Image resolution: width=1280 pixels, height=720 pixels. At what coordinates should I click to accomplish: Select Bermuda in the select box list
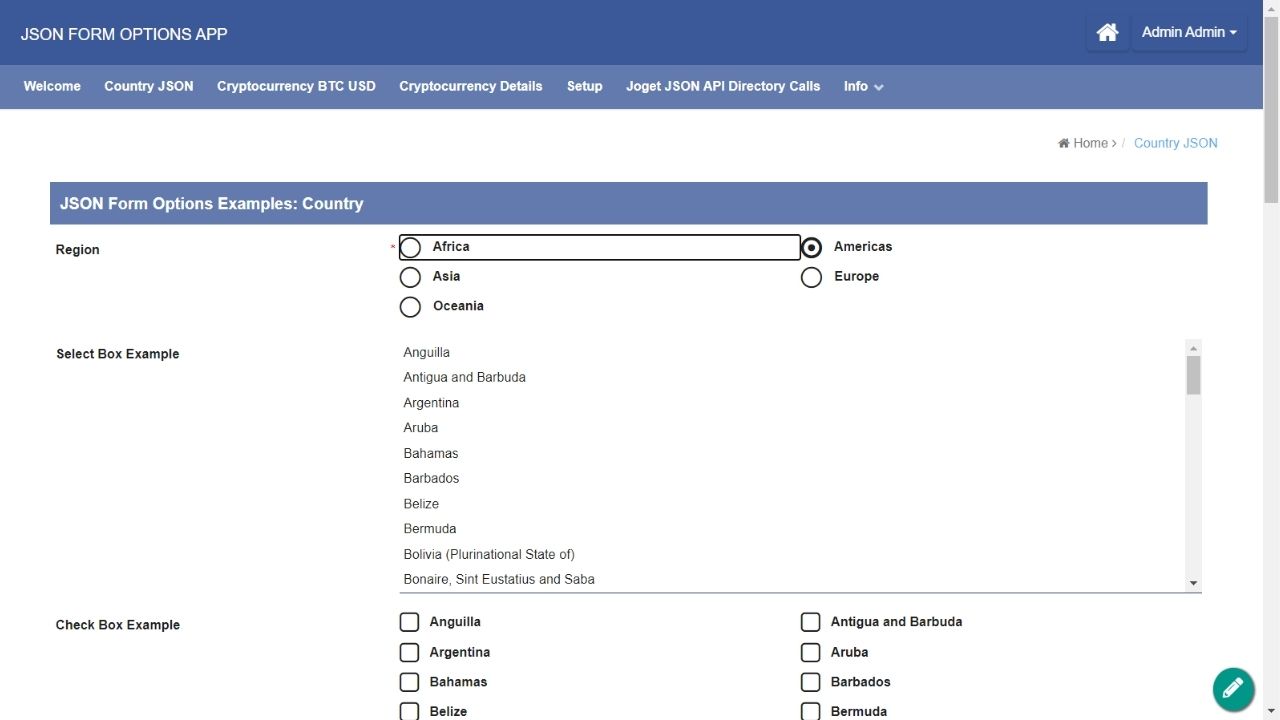pyautogui.click(x=792, y=529)
